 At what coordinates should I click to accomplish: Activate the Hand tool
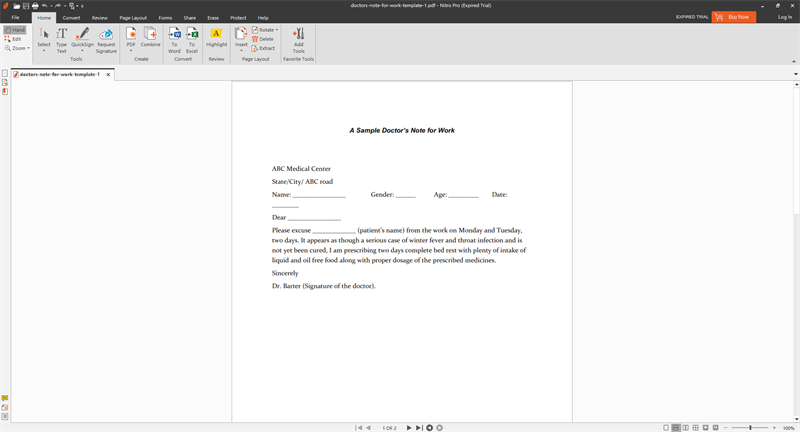(x=15, y=30)
